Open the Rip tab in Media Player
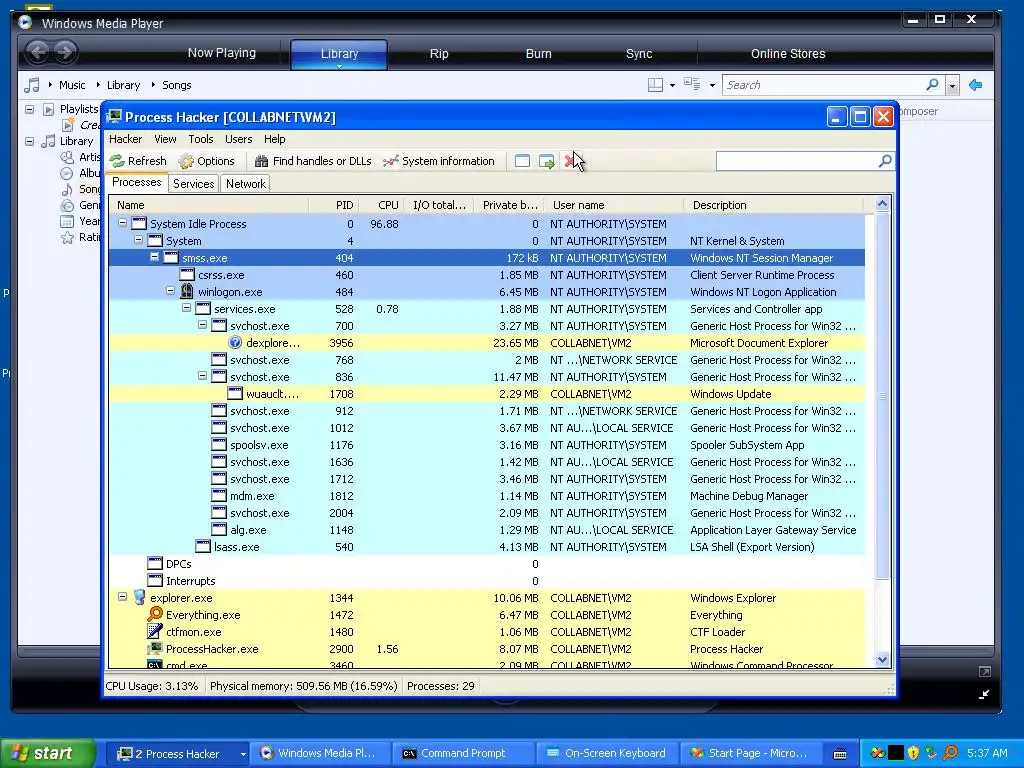This screenshot has width=1024, height=768. pos(439,54)
